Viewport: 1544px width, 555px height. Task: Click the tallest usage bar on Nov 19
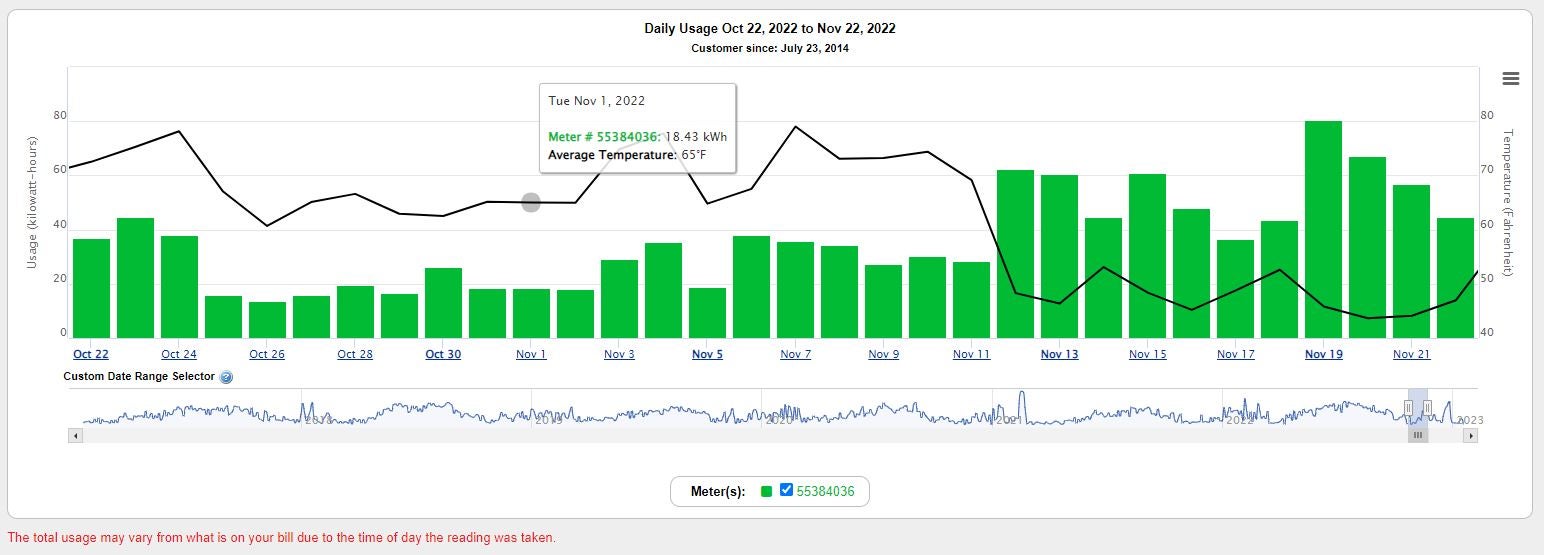pyautogui.click(x=1323, y=230)
